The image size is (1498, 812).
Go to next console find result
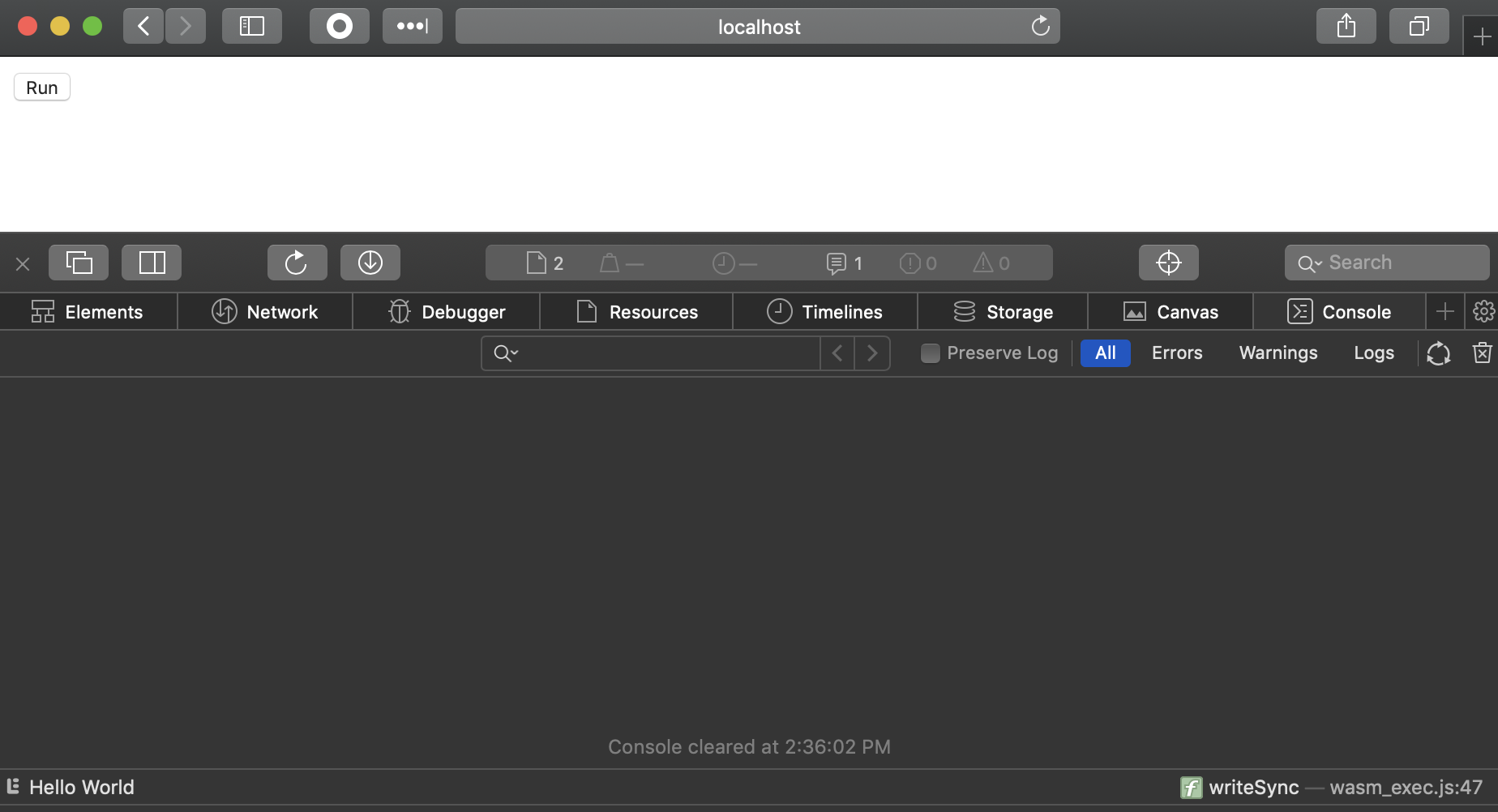coord(872,353)
